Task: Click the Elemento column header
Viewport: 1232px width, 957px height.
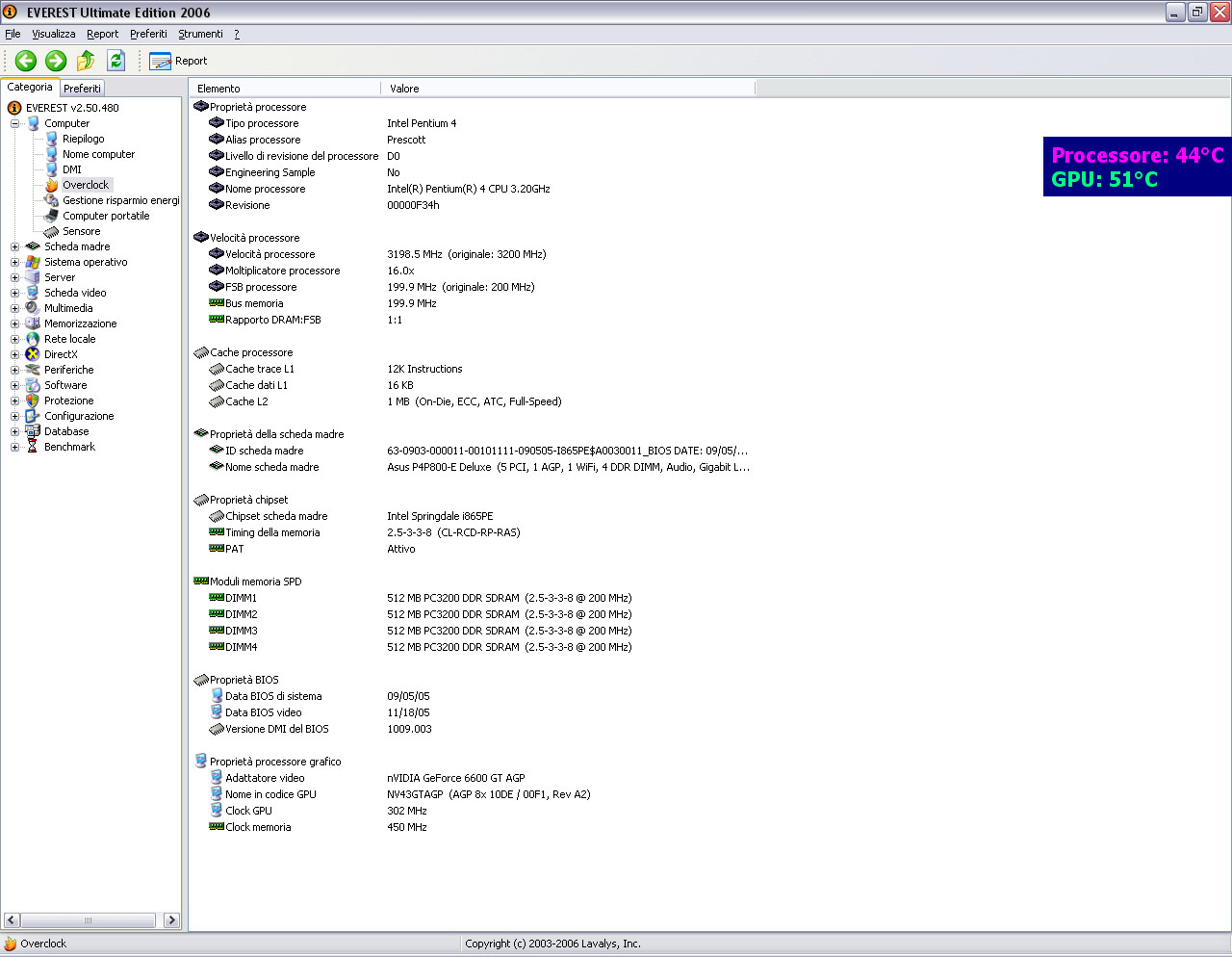Action: click(285, 89)
